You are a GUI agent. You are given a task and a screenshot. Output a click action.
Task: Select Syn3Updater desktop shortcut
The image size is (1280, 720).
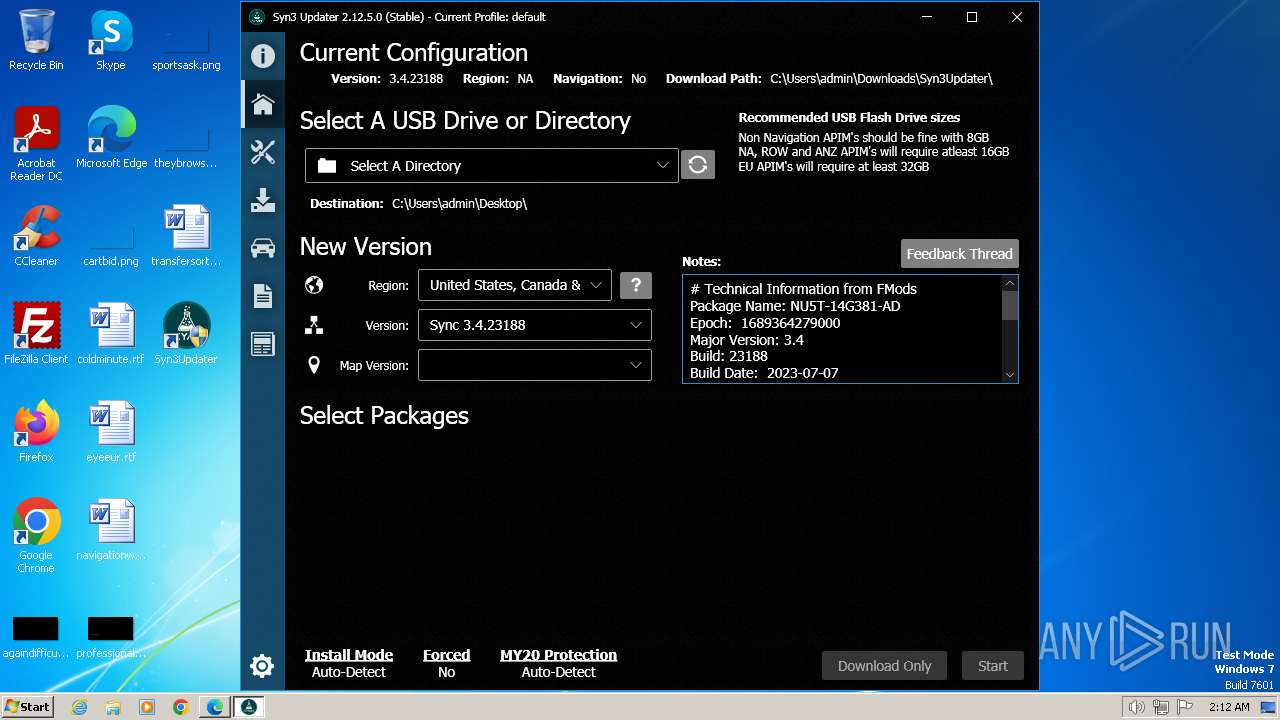pos(186,334)
